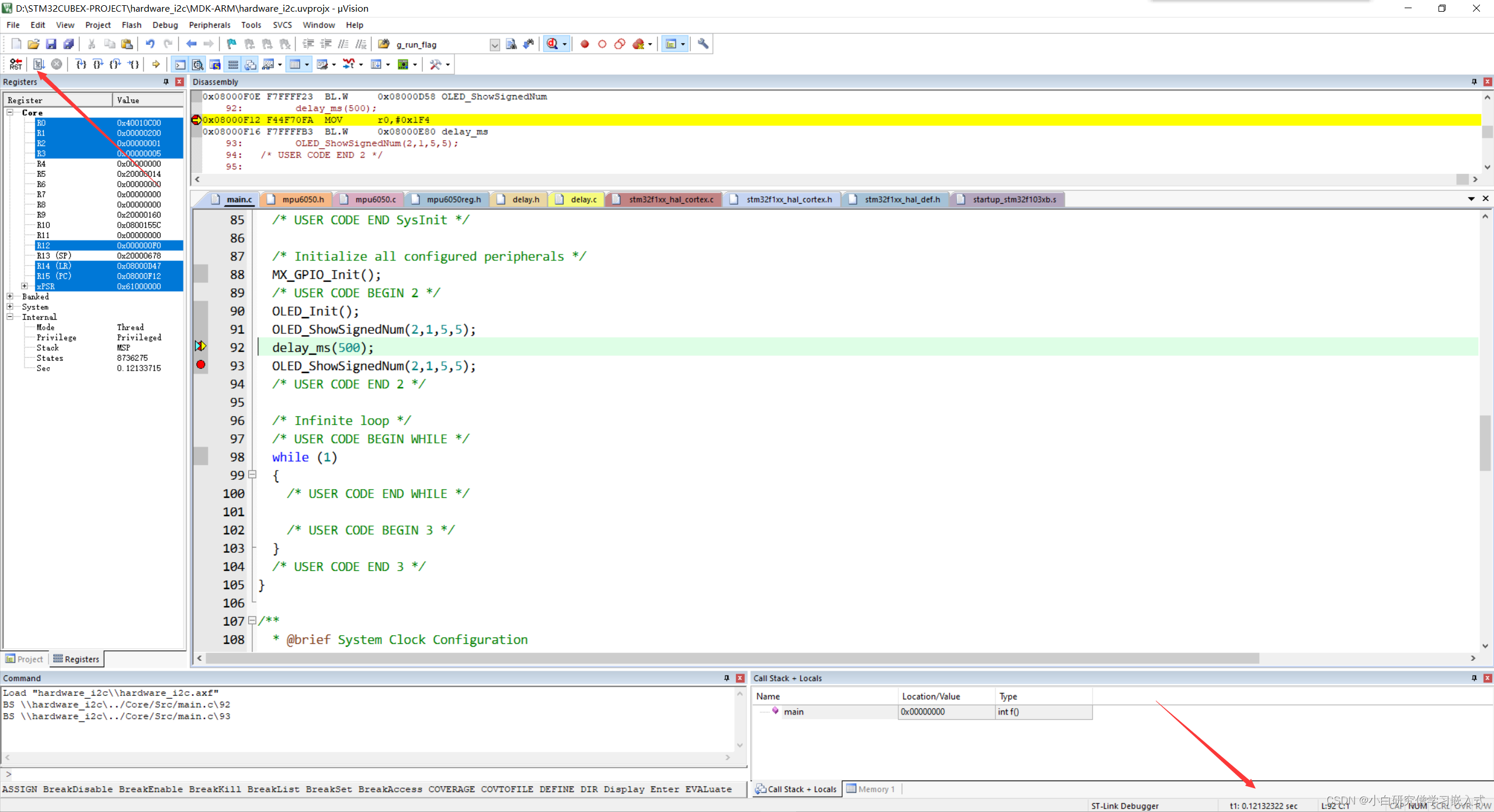Collapse the Core registers group
This screenshot has height=812, width=1494.
10,112
